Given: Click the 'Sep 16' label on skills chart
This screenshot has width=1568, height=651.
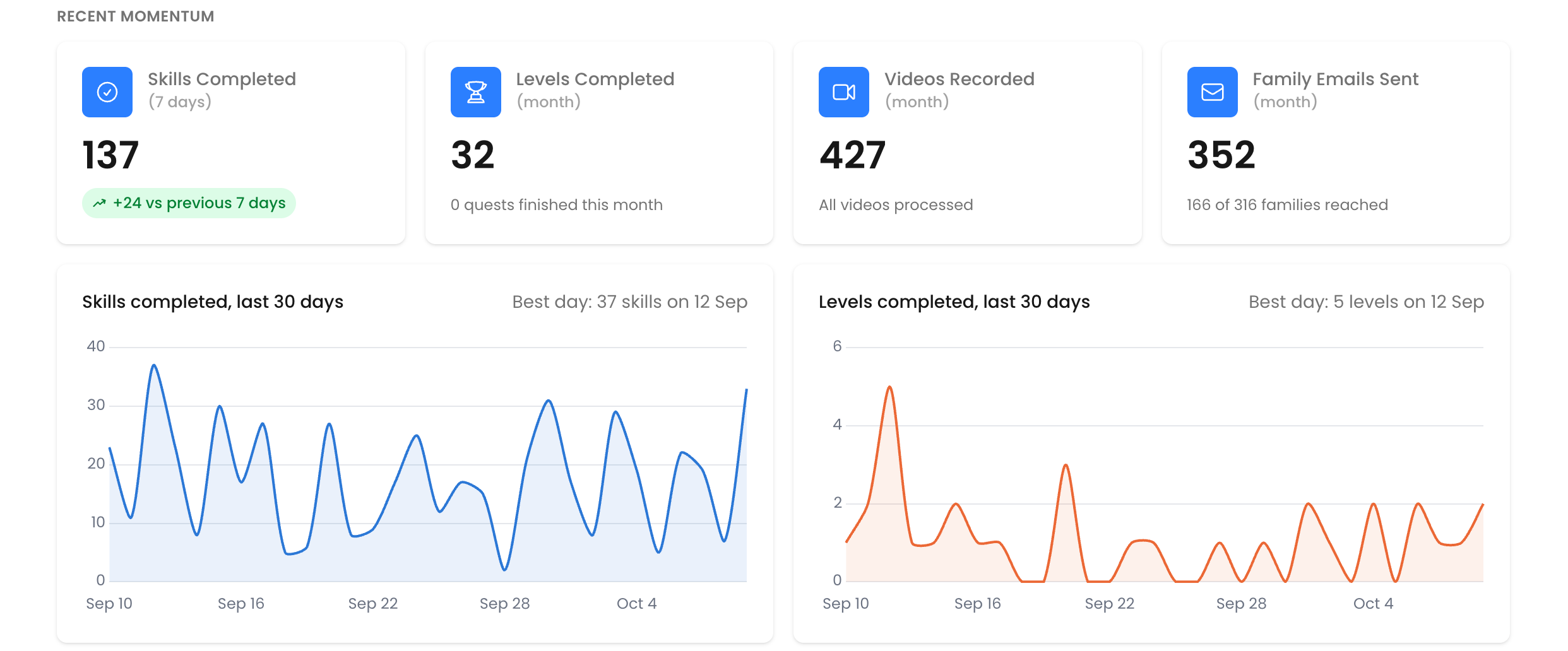Looking at the screenshot, I should click(241, 604).
